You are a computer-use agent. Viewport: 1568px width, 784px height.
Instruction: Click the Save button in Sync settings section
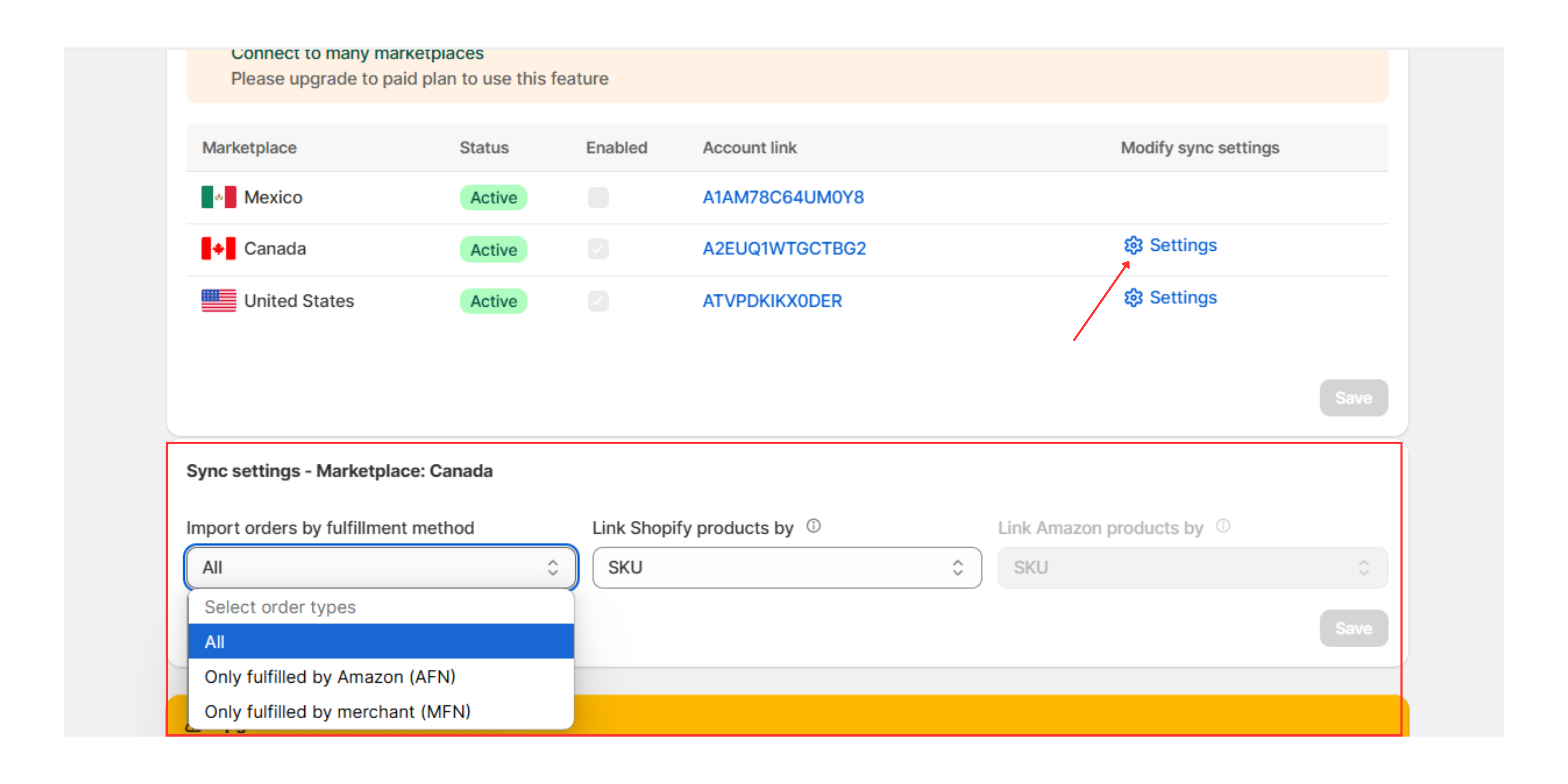pos(1353,628)
